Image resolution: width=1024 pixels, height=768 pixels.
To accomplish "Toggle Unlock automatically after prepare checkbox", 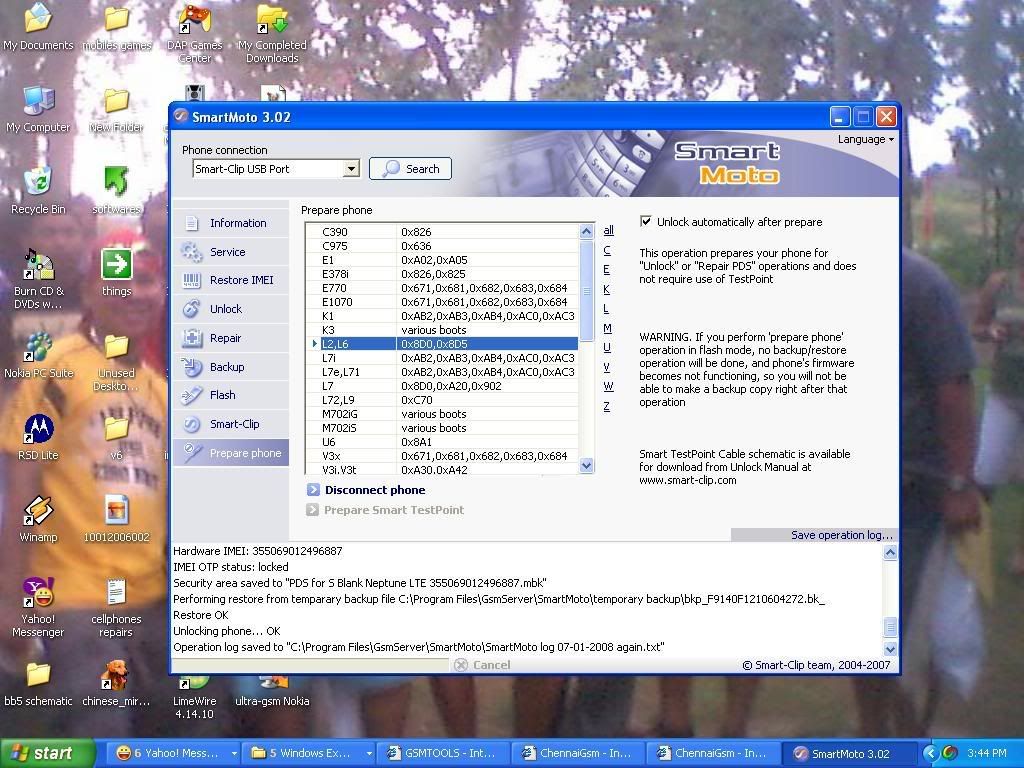I will [646, 221].
